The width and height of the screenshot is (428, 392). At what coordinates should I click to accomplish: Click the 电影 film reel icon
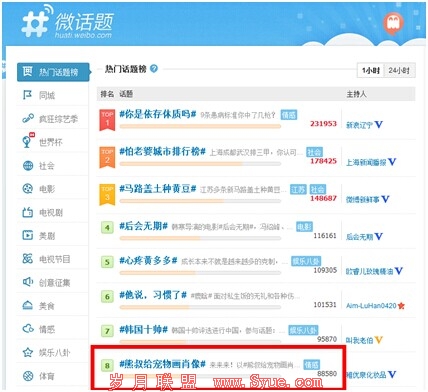28,189
